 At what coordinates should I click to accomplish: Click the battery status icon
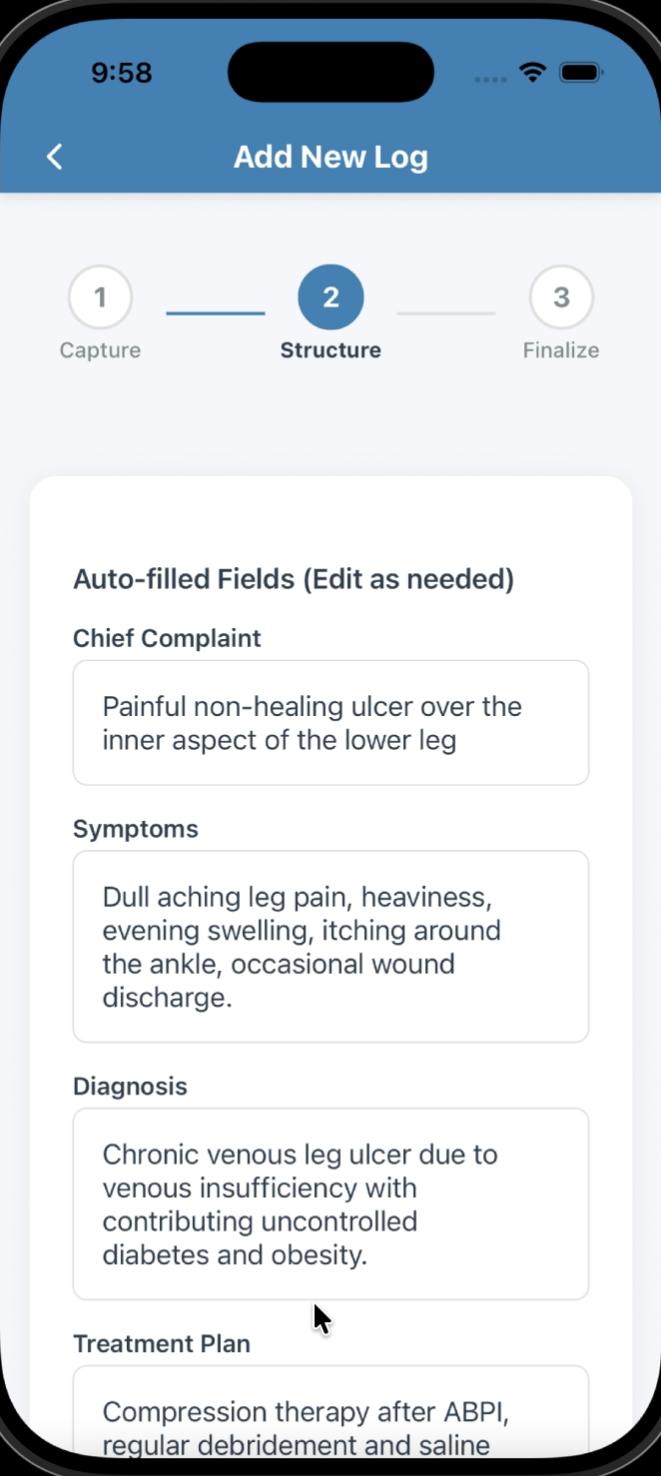pyautogui.click(x=580, y=73)
